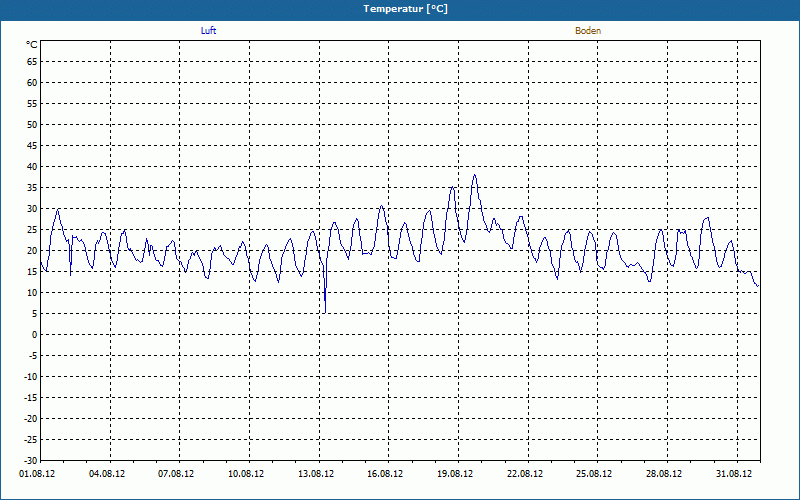The width and height of the screenshot is (800, 500).
Task: Click the lowest temperature dip near 5°C
Action: pos(325,312)
